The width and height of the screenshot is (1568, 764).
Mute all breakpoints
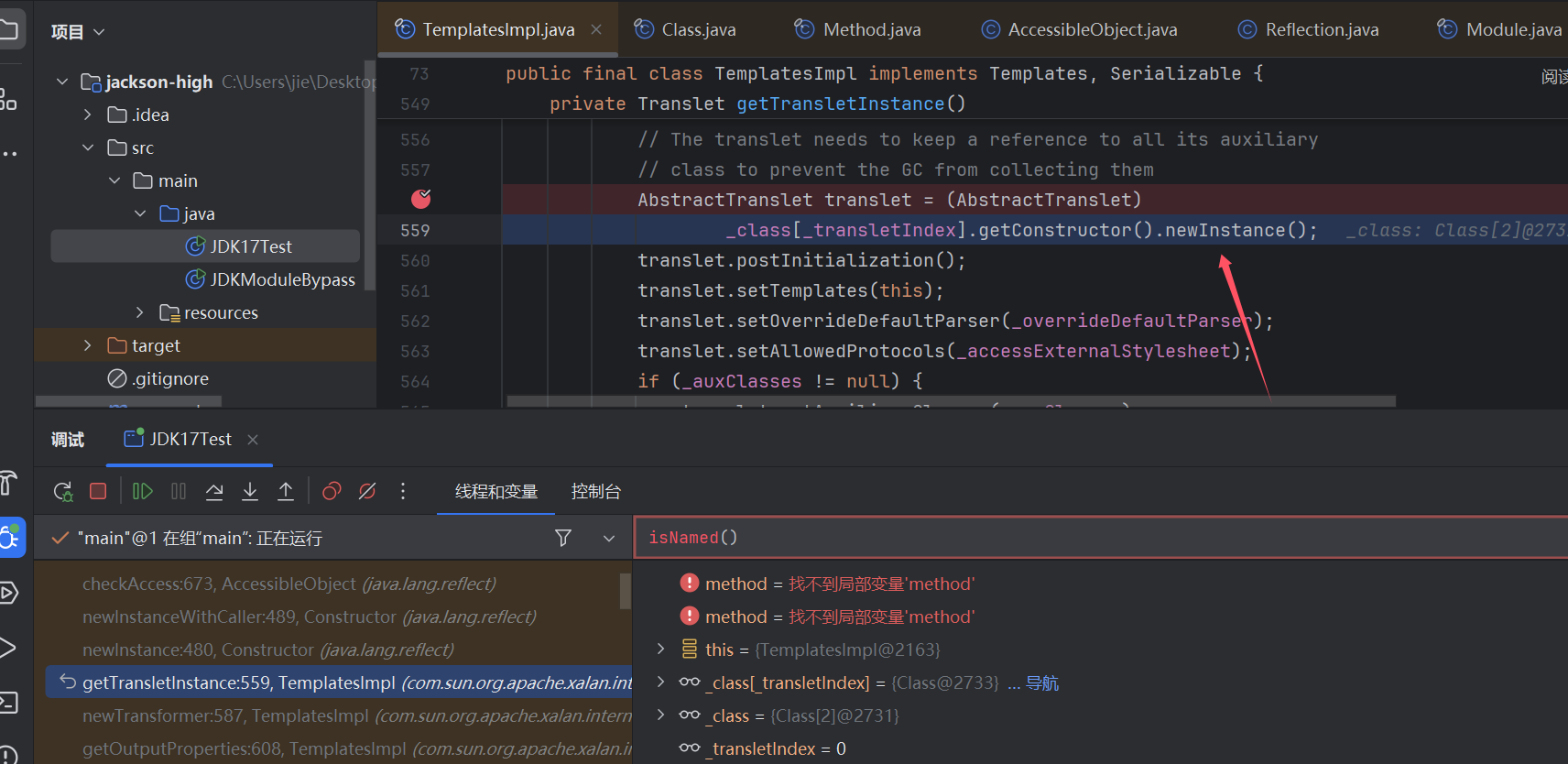click(x=367, y=492)
